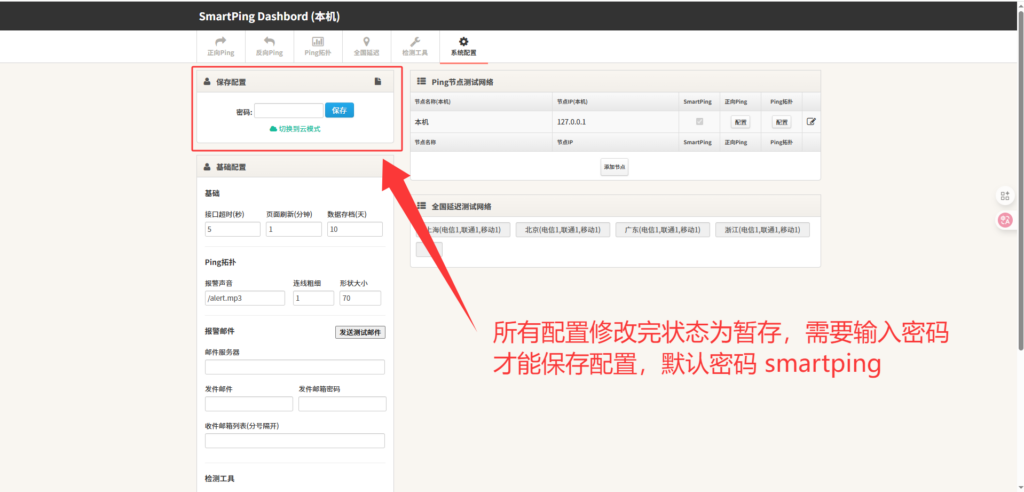The image size is (1024, 492).
Task: Select the 浙江(电信1,联通1,移动1) button
Action: pos(762,230)
